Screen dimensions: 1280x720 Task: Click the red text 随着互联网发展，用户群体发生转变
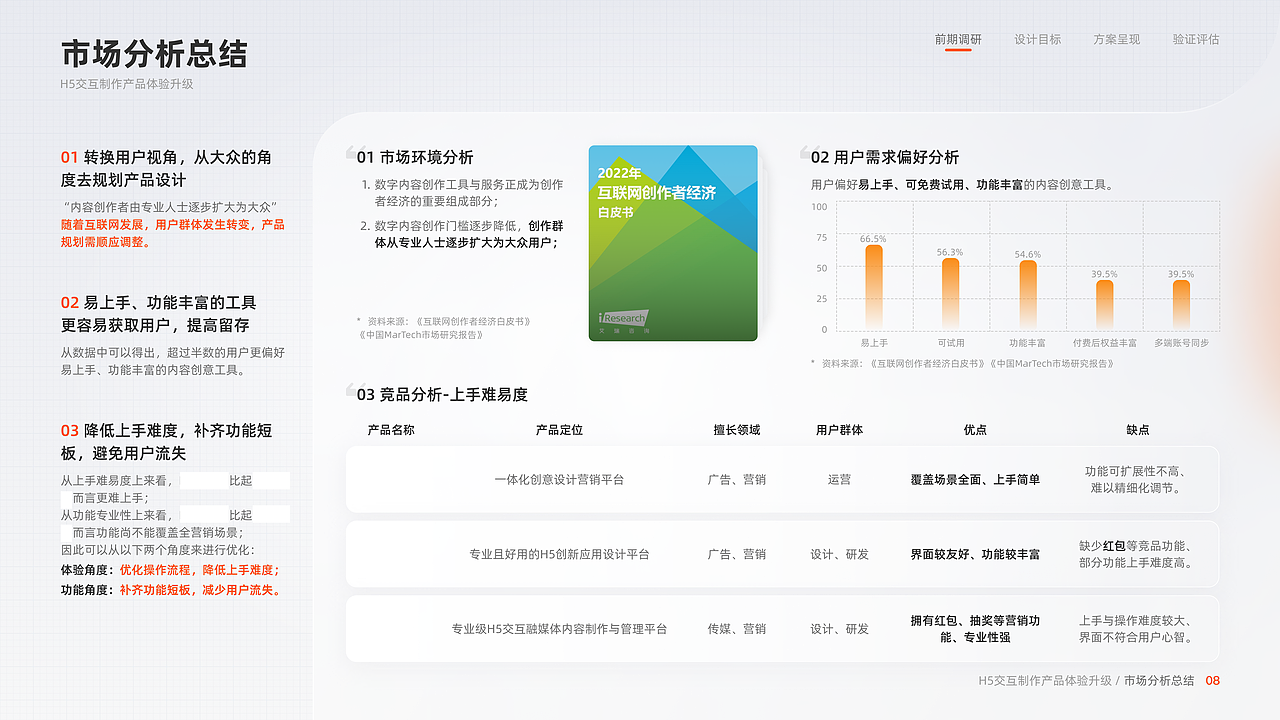173,233
